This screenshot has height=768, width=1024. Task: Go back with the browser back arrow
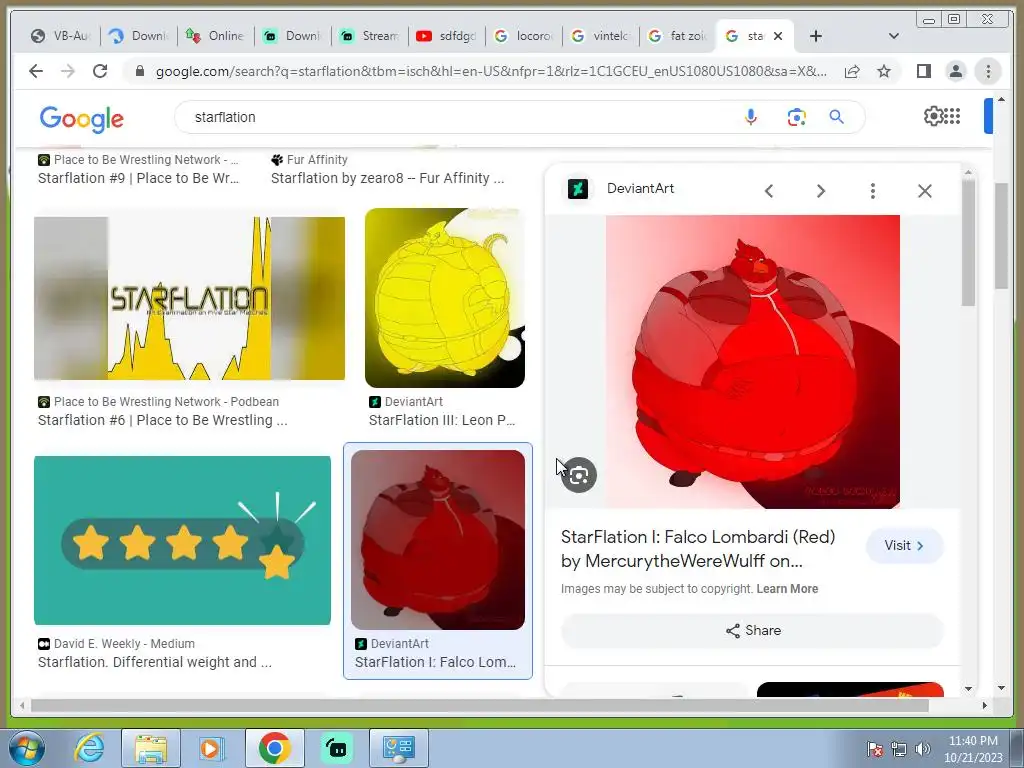click(x=36, y=71)
